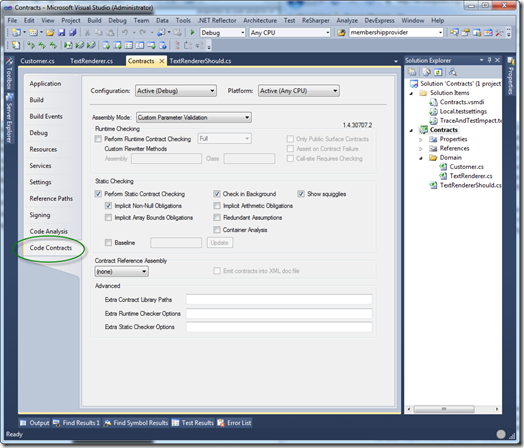Toggle the Check in Background checkbox

tap(217, 194)
